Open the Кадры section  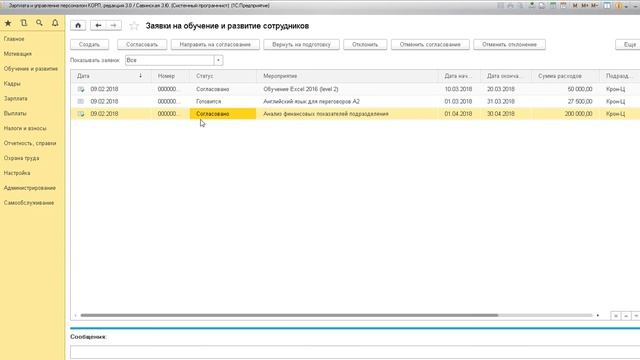coord(12,84)
